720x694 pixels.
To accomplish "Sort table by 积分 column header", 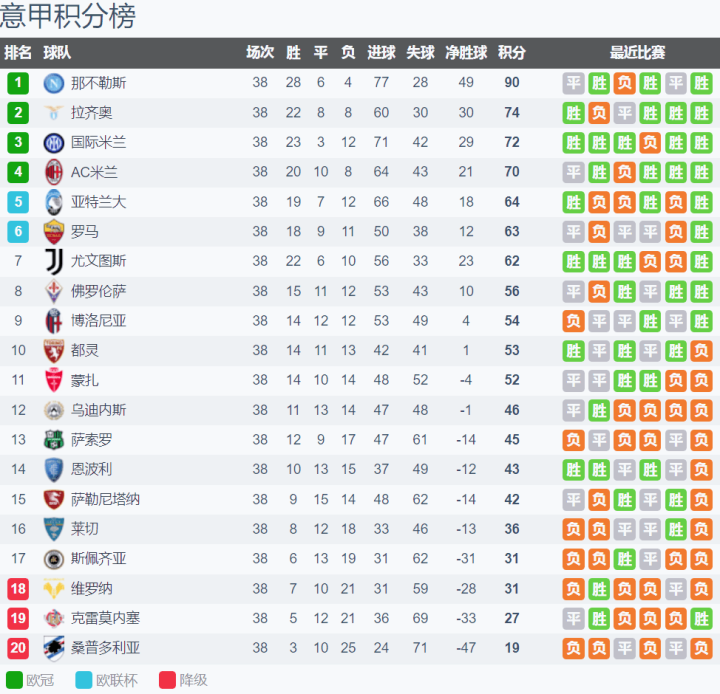I will [x=512, y=53].
